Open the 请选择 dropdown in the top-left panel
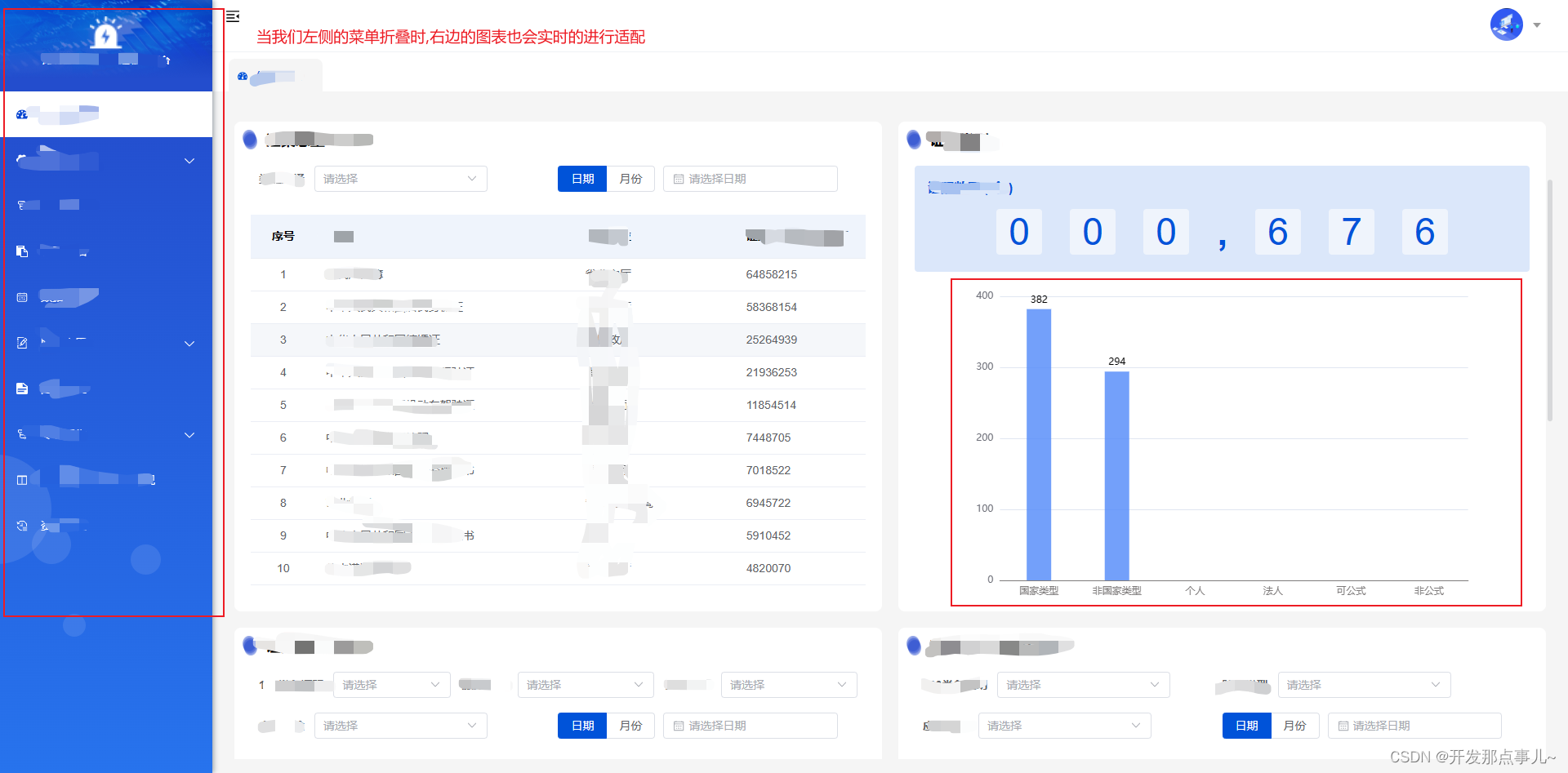Viewport: 1568px width, 773px height. (x=400, y=179)
